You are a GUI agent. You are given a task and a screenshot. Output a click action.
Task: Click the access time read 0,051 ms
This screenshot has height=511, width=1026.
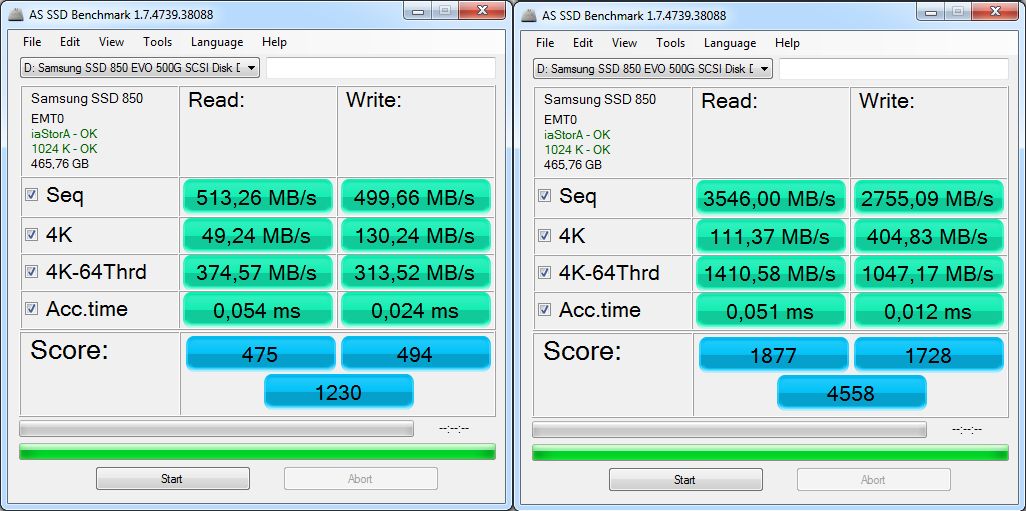(771, 310)
